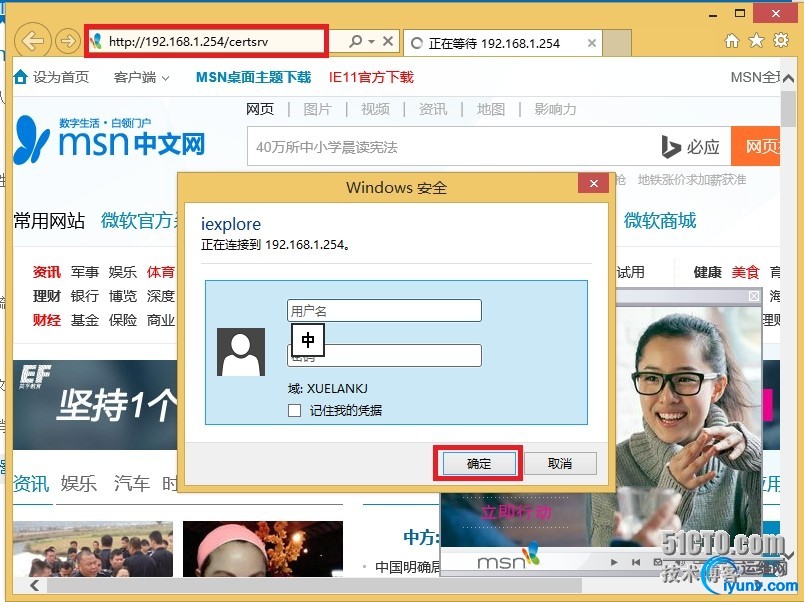Open 保险 category link

pos(123,320)
